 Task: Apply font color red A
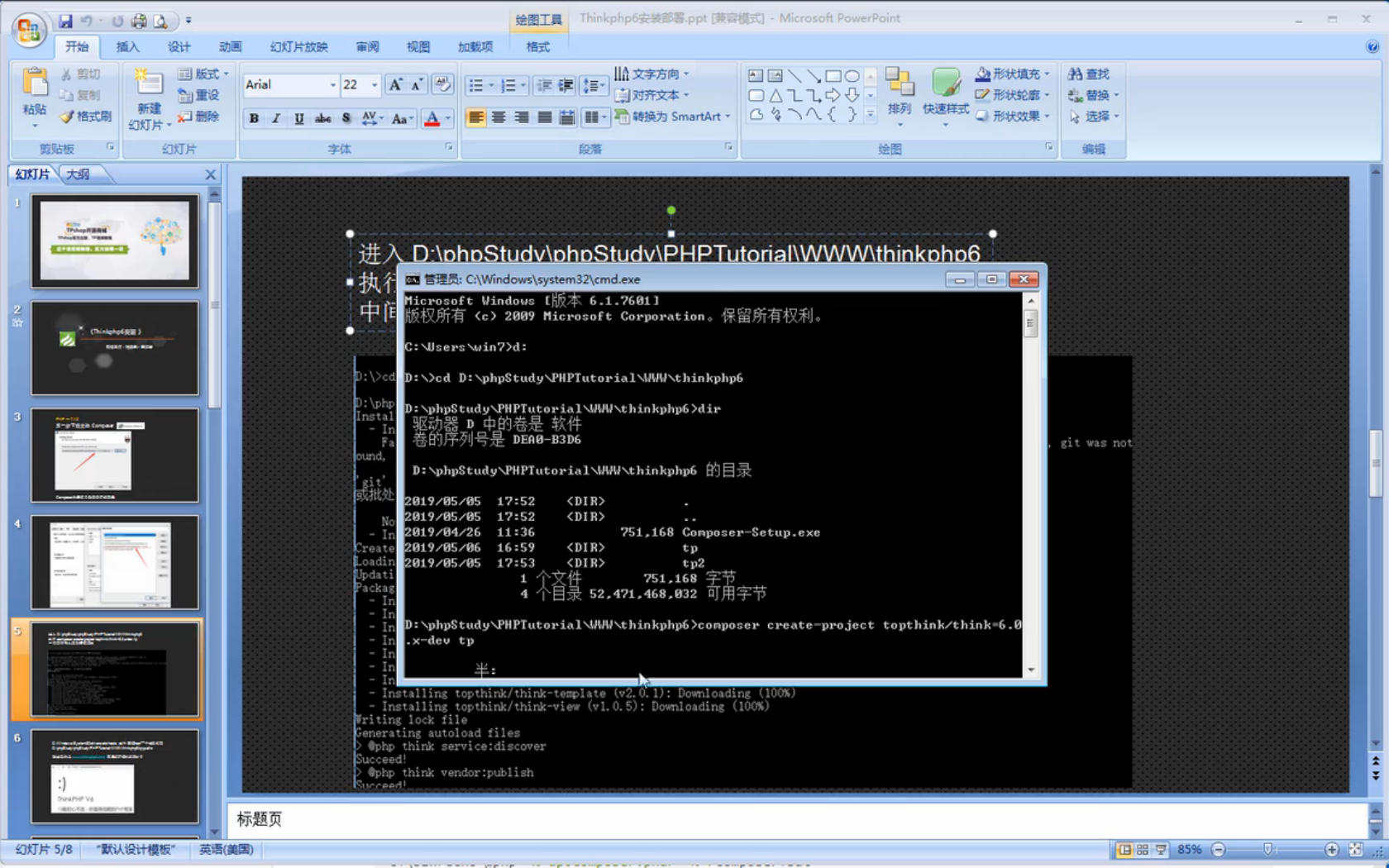click(432, 118)
